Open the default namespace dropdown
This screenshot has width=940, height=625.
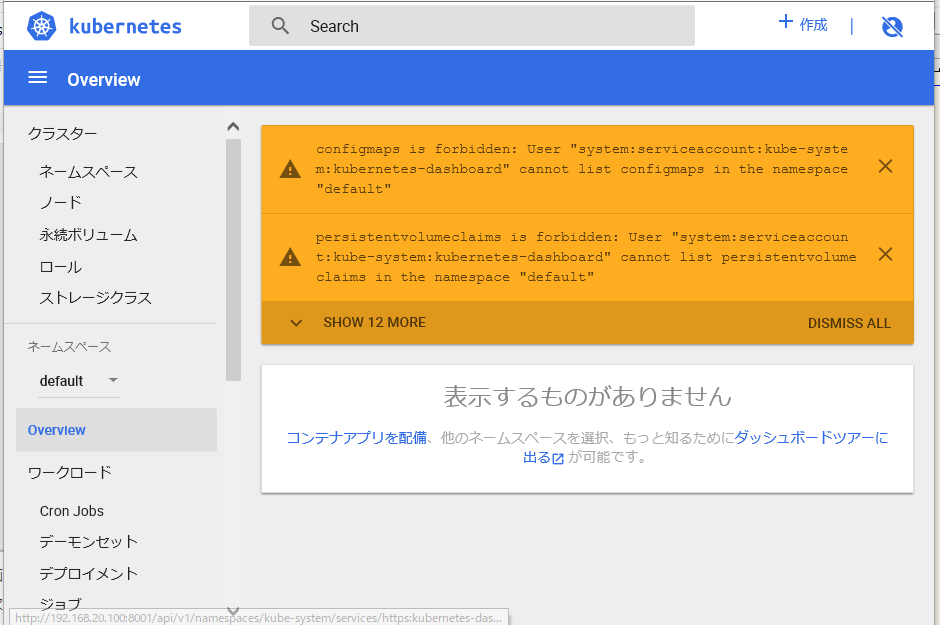pyautogui.click(x=79, y=381)
